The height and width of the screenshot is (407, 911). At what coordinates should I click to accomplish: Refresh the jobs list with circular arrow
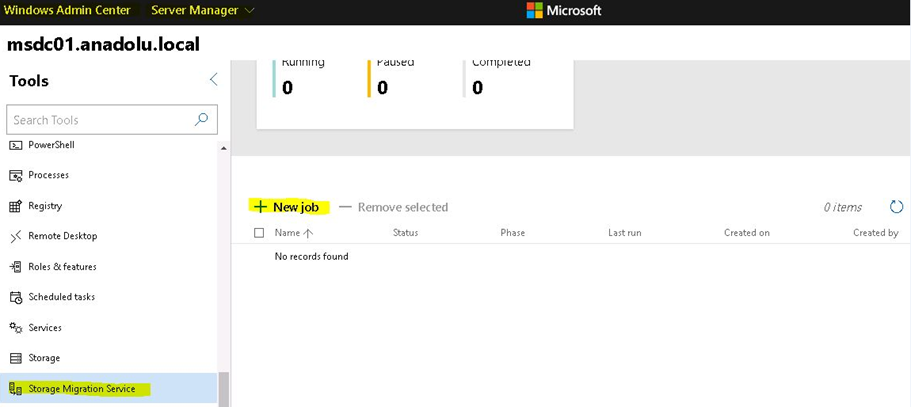(896, 207)
